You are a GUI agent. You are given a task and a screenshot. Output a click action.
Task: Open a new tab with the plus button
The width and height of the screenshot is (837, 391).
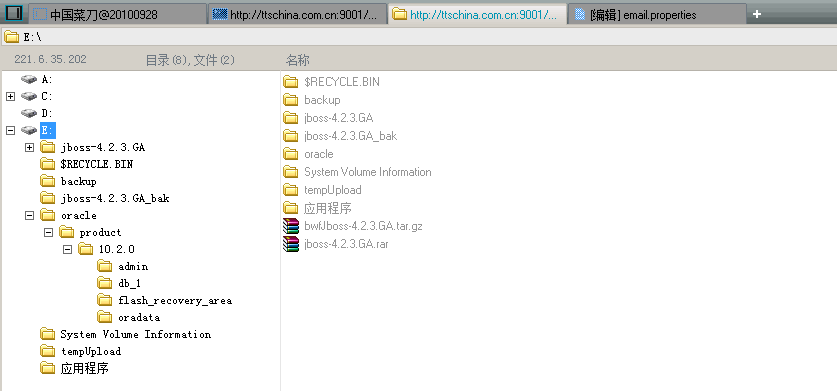point(756,14)
